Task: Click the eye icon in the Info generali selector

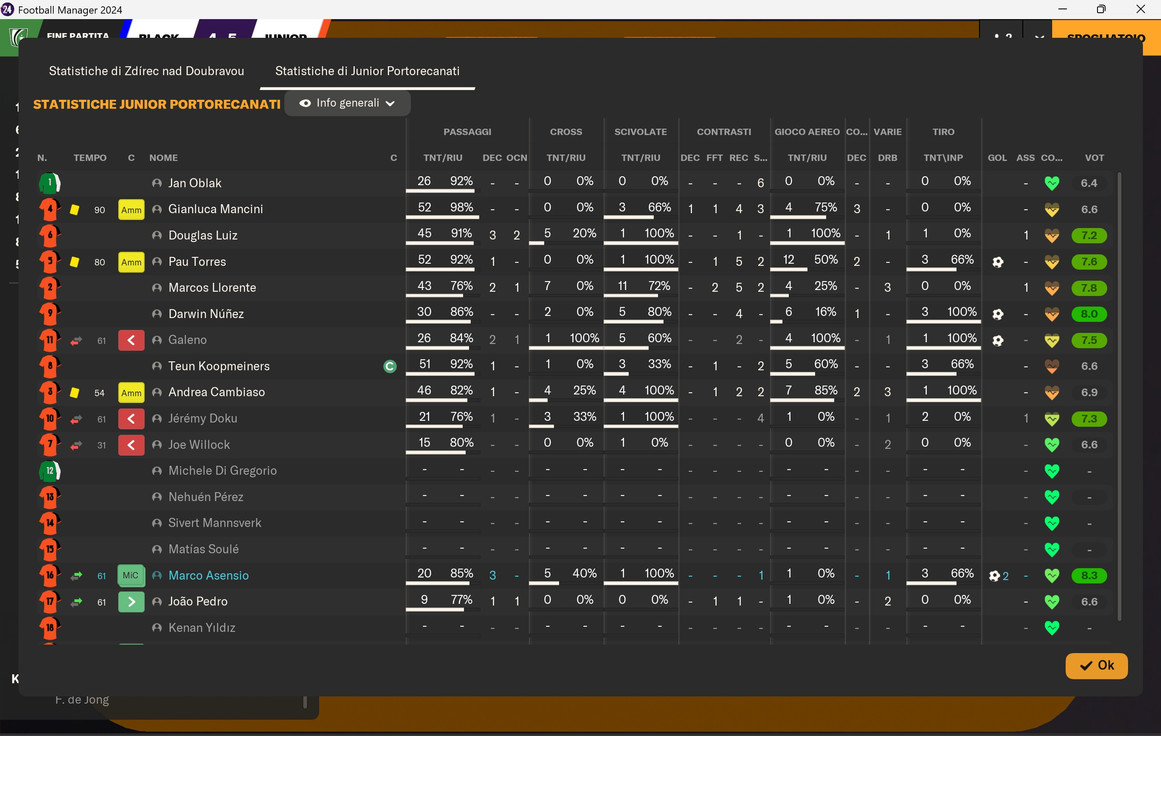Action: pos(304,104)
